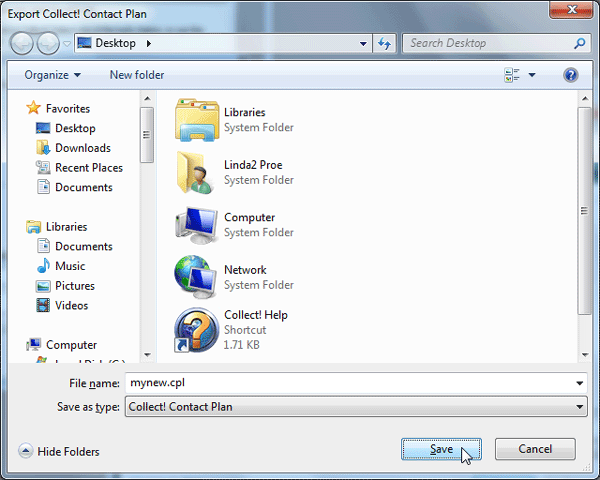
Task: Select the Linda2 Proe folder icon
Action: [x=194, y=173]
